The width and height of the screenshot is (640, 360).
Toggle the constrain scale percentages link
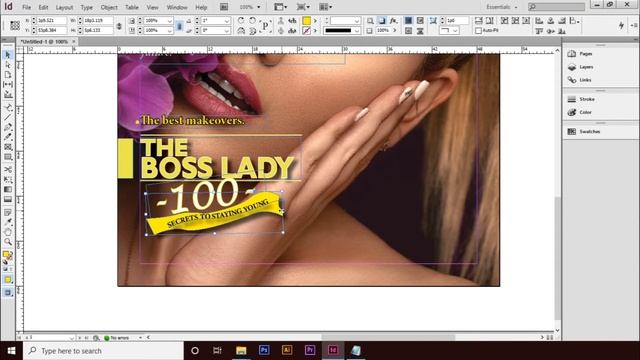tap(179, 26)
